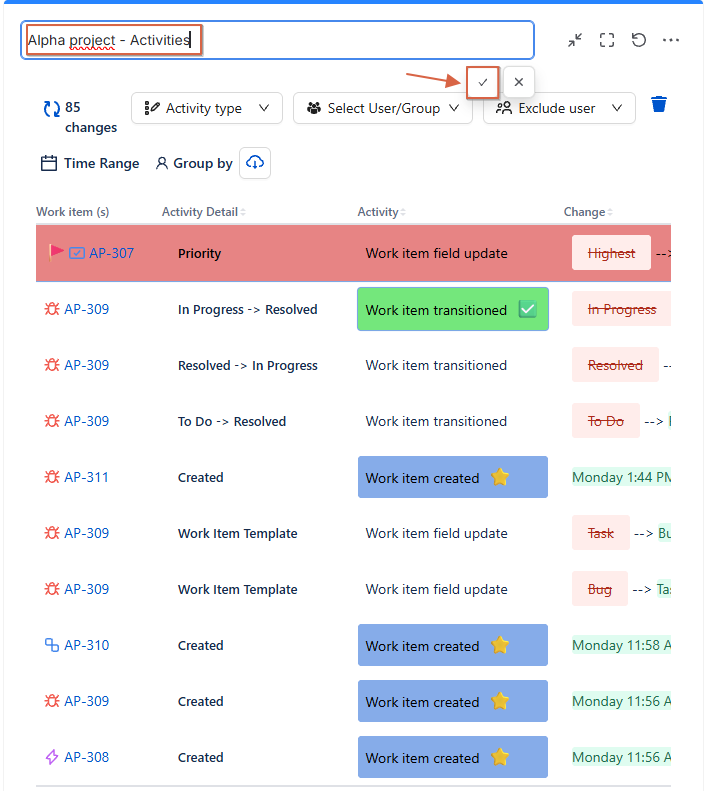The height and width of the screenshot is (791, 705).
Task: Sort by the Change column header
Action: coord(588,212)
